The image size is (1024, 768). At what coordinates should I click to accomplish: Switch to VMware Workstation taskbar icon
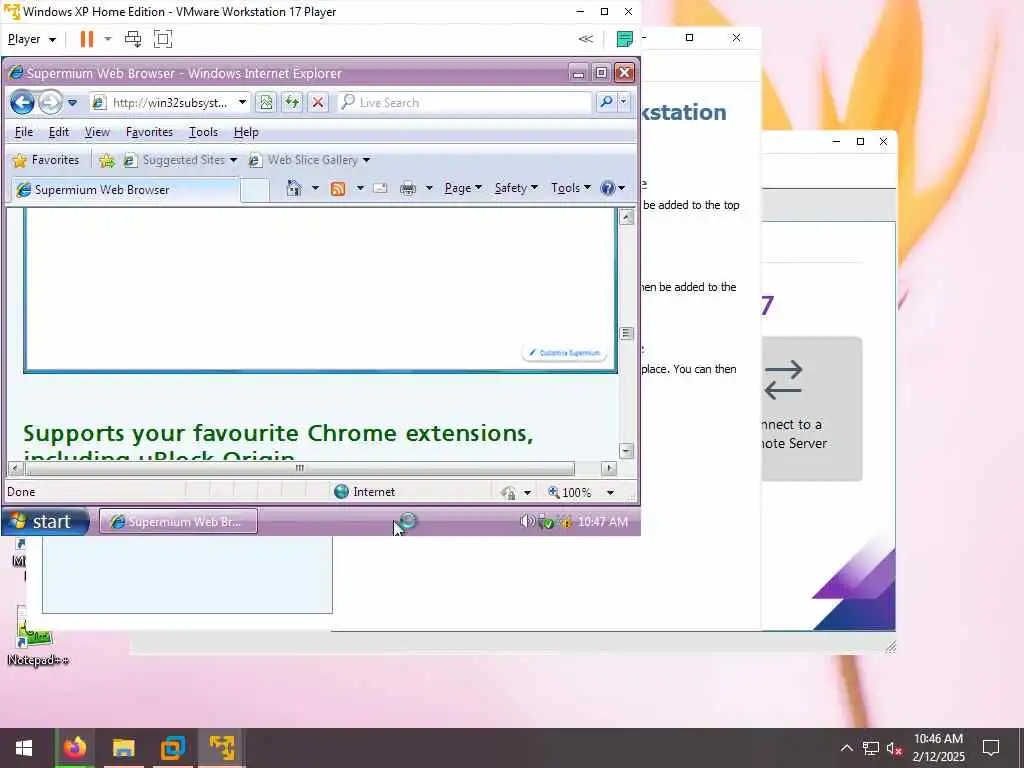click(x=172, y=748)
